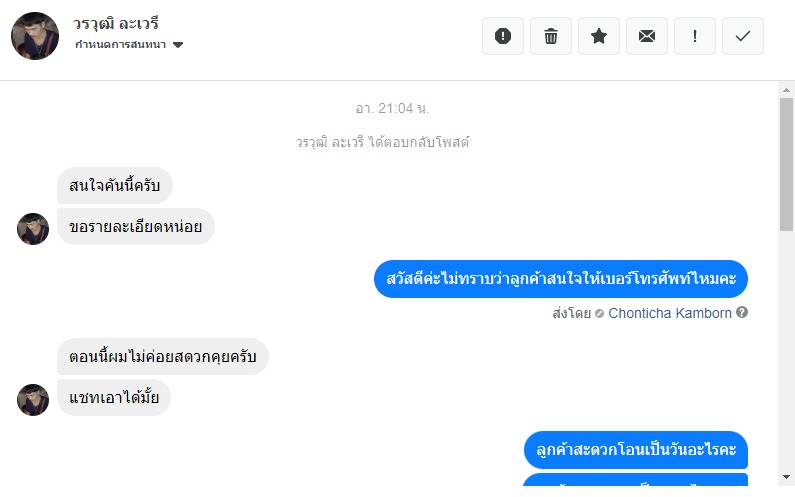Mark conversation done with checkmark icon
Image resolution: width=795 pixels, height=497 pixels.
pyautogui.click(x=743, y=36)
